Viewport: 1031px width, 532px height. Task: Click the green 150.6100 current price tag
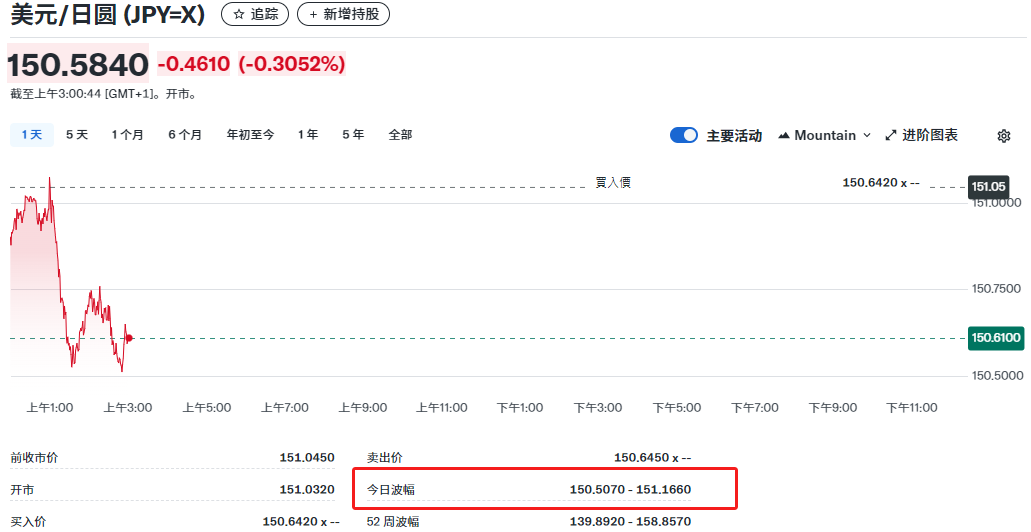coord(995,338)
